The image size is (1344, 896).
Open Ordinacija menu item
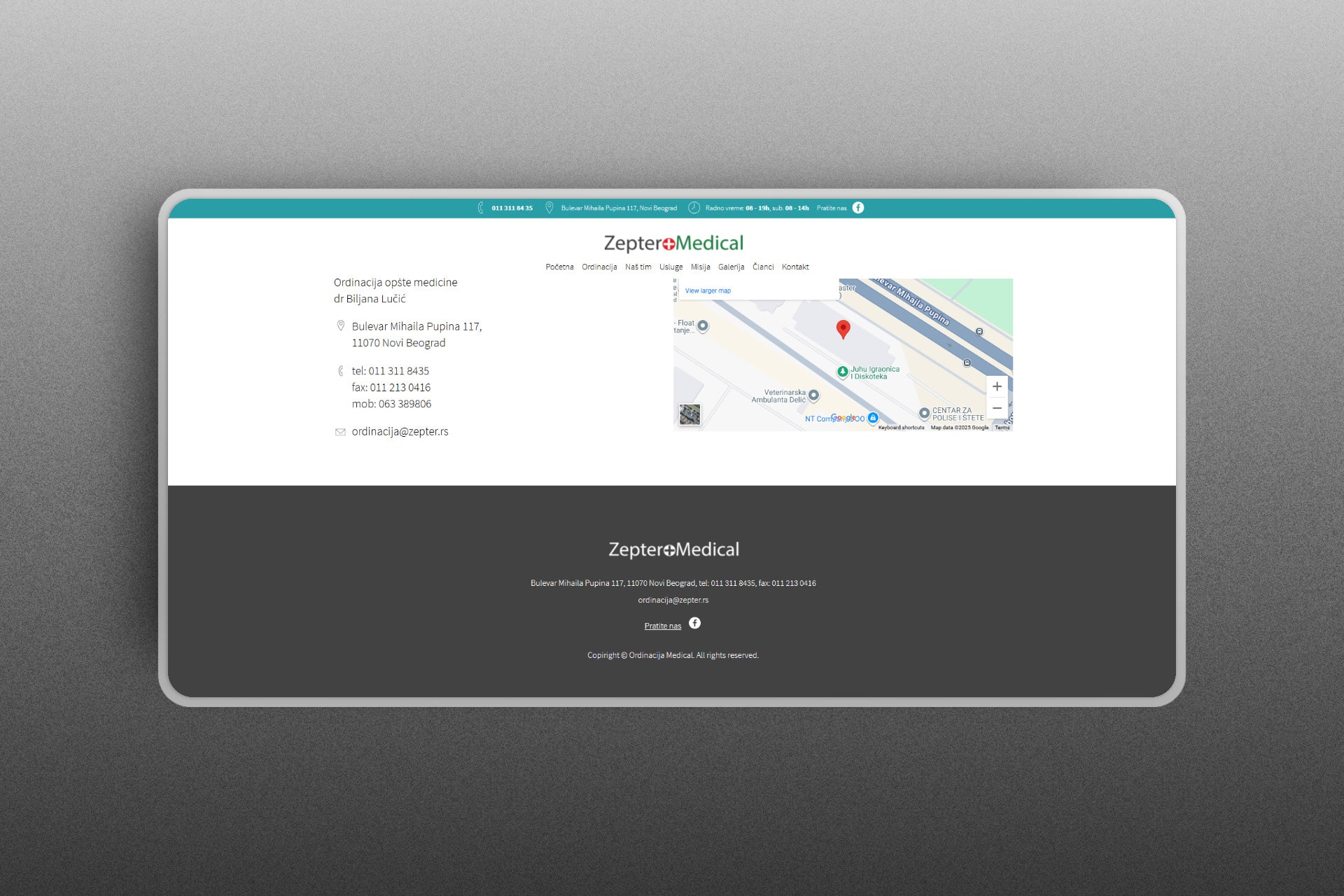599,267
